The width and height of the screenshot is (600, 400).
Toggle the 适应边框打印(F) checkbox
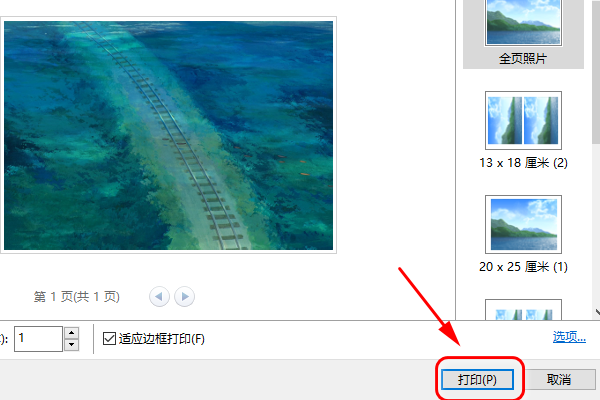[109, 339]
